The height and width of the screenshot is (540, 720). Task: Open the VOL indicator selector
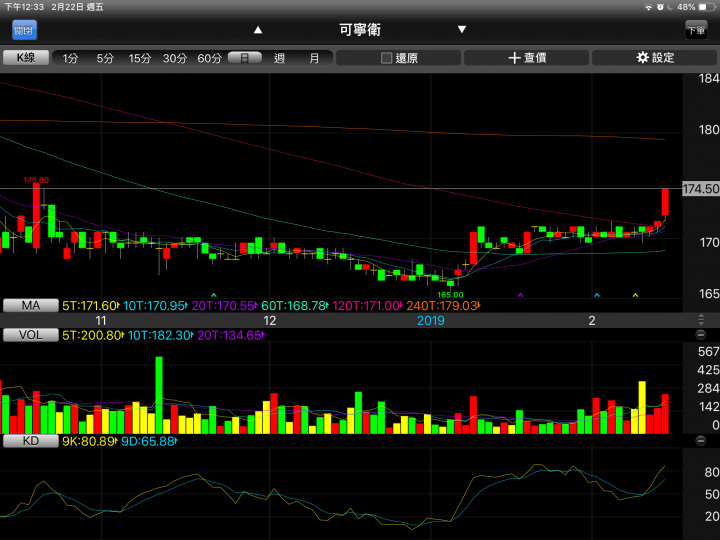31,335
